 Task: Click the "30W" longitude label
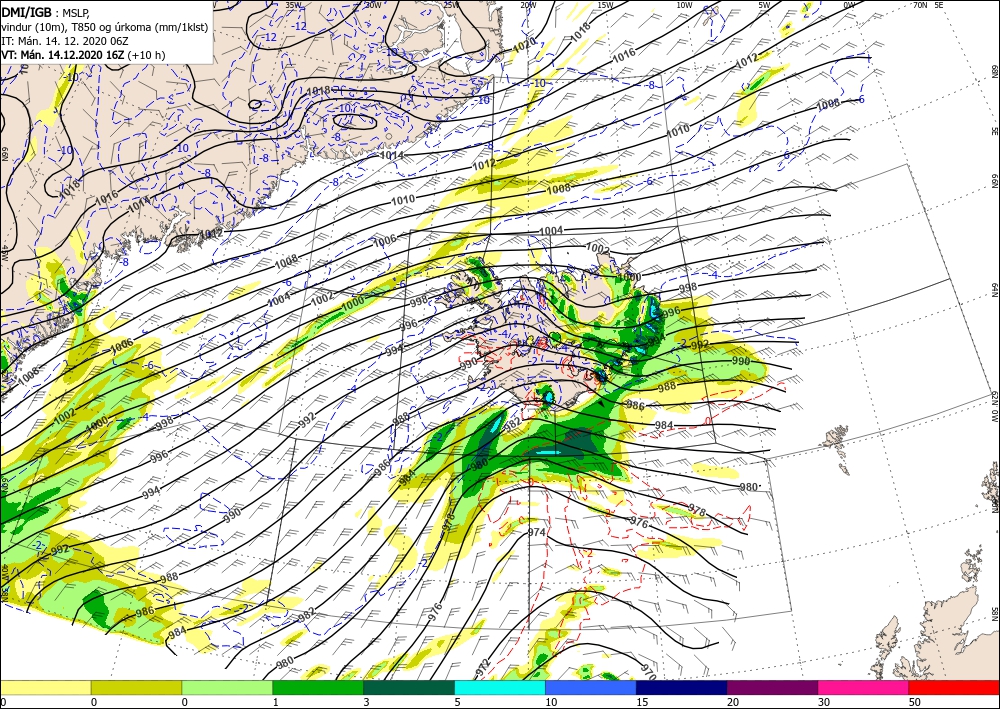click(x=372, y=4)
